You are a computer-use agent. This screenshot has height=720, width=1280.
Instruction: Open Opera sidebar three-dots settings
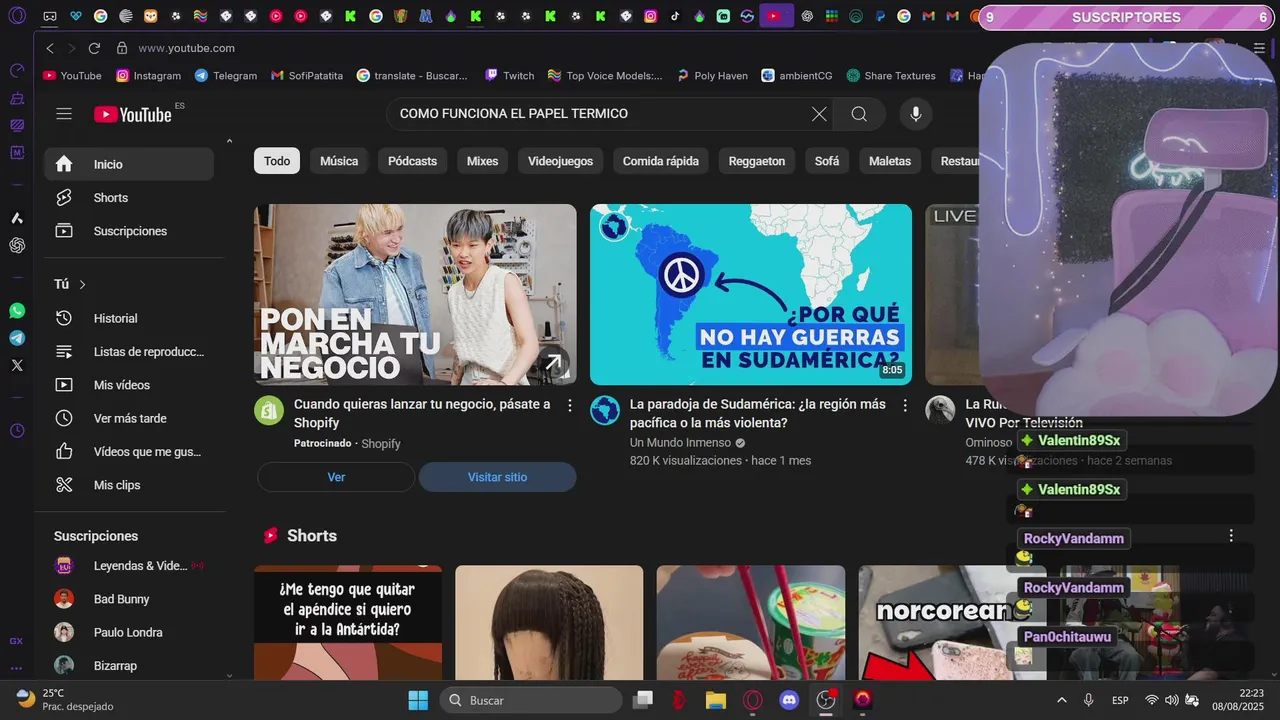[17, 668]
